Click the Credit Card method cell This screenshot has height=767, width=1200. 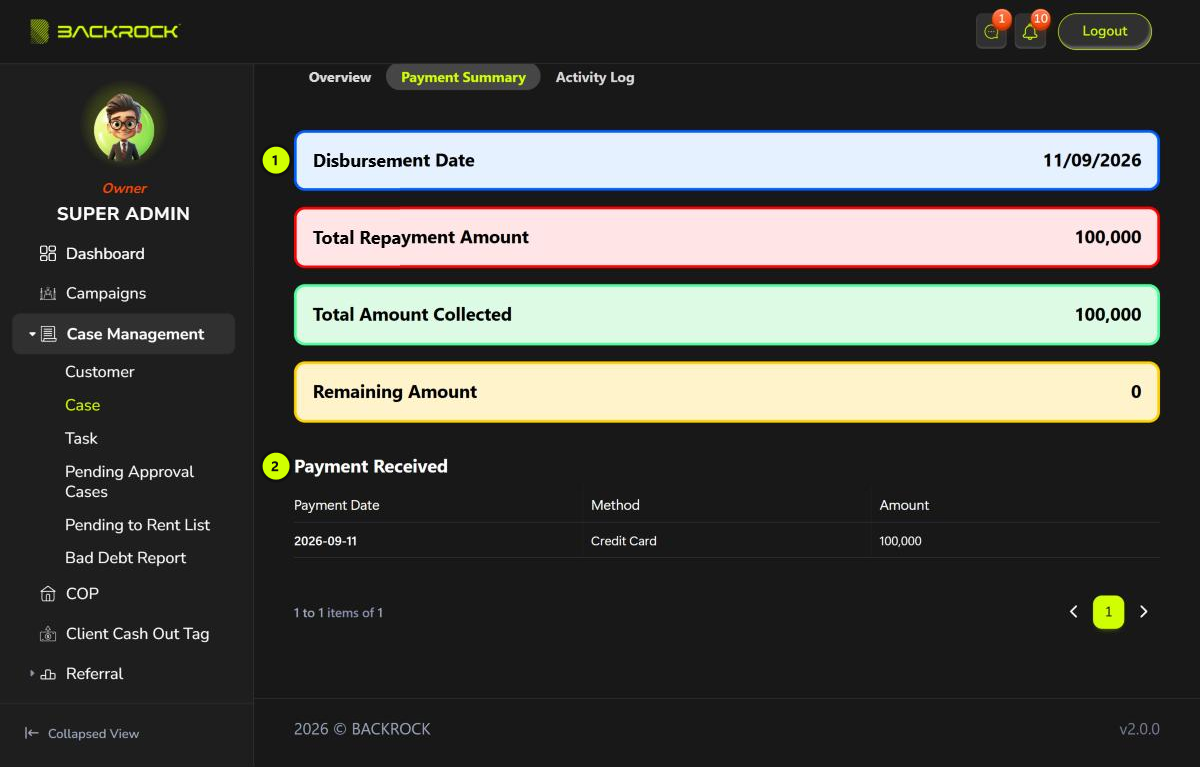click(x=624, y=541)
